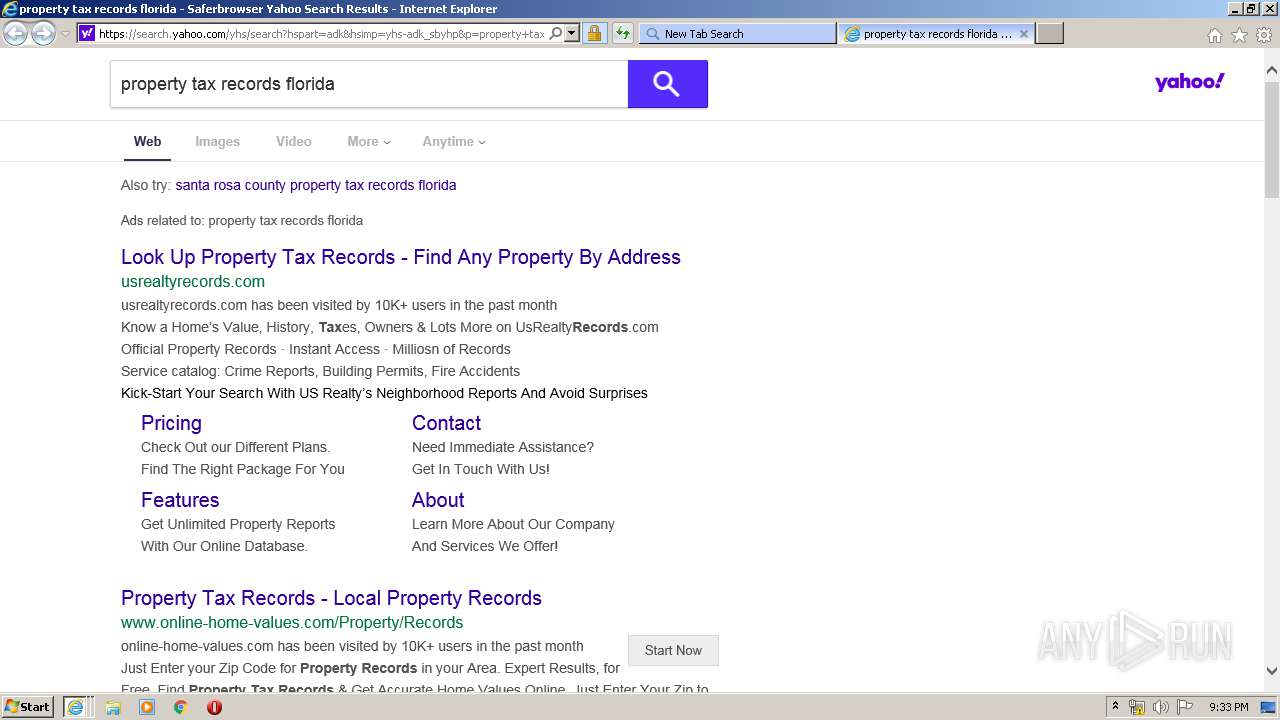This screenshot has width=1280, height=720.
Task: Click 'Service catalog: Crime Reports' line
Action: 320,371
